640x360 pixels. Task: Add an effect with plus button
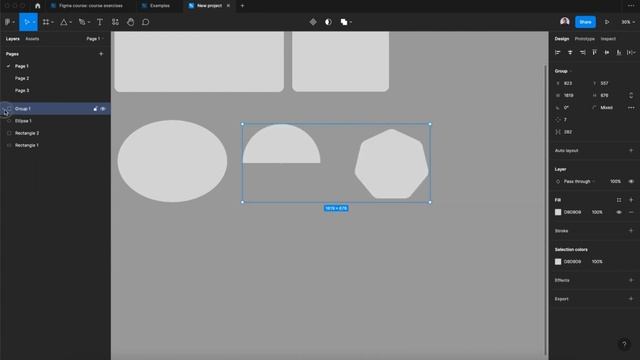(x=631, y=280)
